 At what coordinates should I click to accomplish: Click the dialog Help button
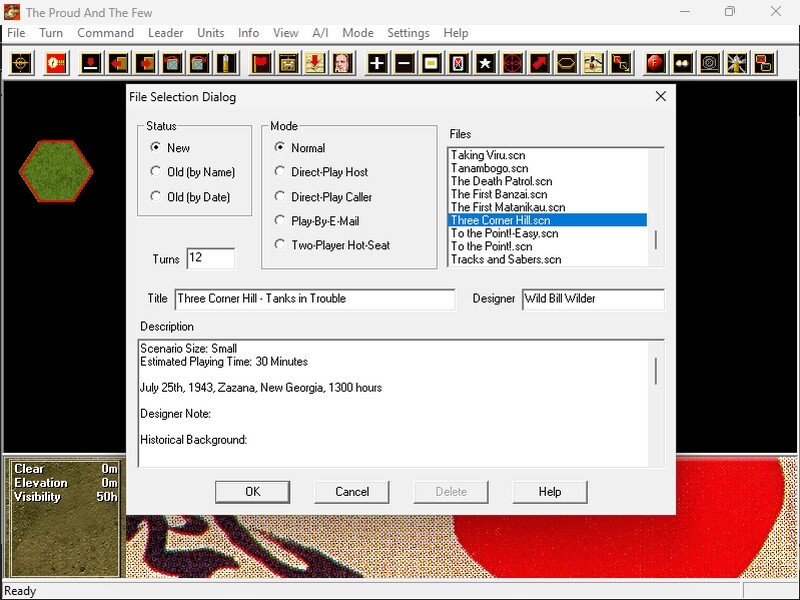click(x=550, y=492)
